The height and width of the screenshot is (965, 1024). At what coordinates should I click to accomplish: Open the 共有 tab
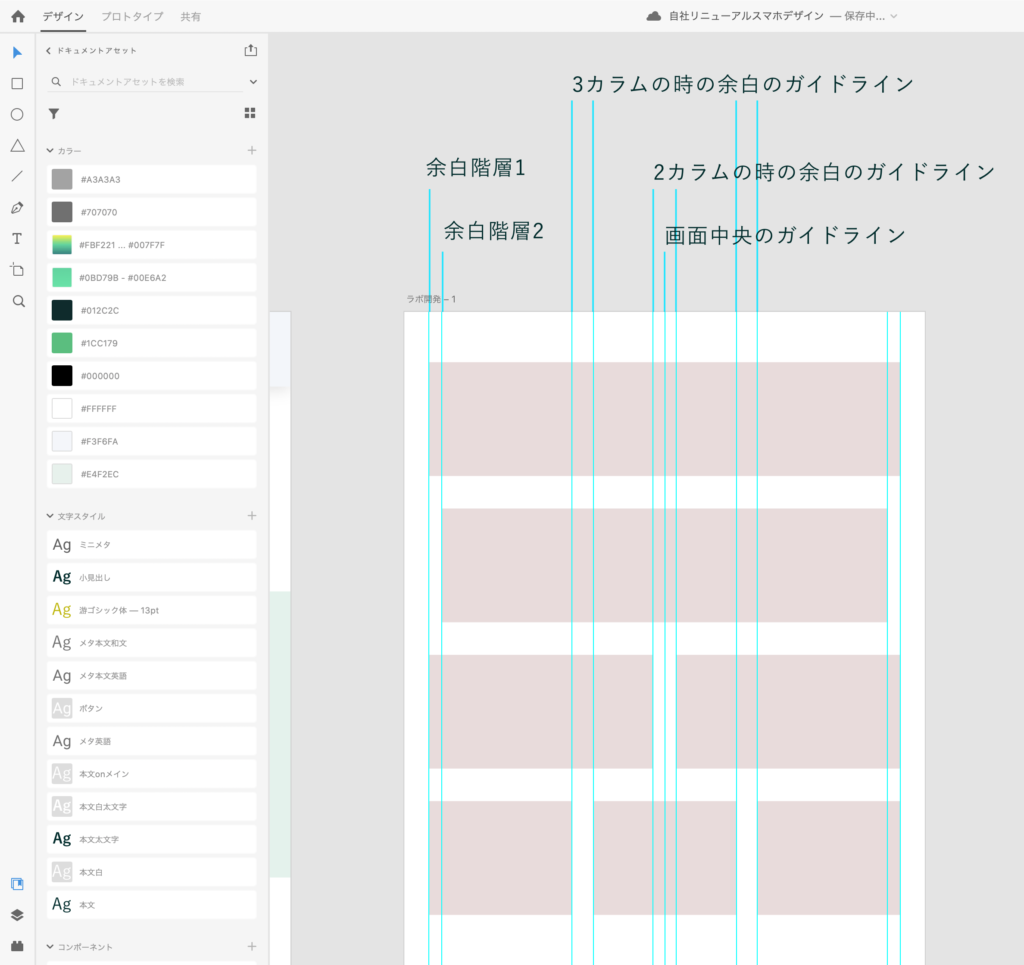click(190, 17)
